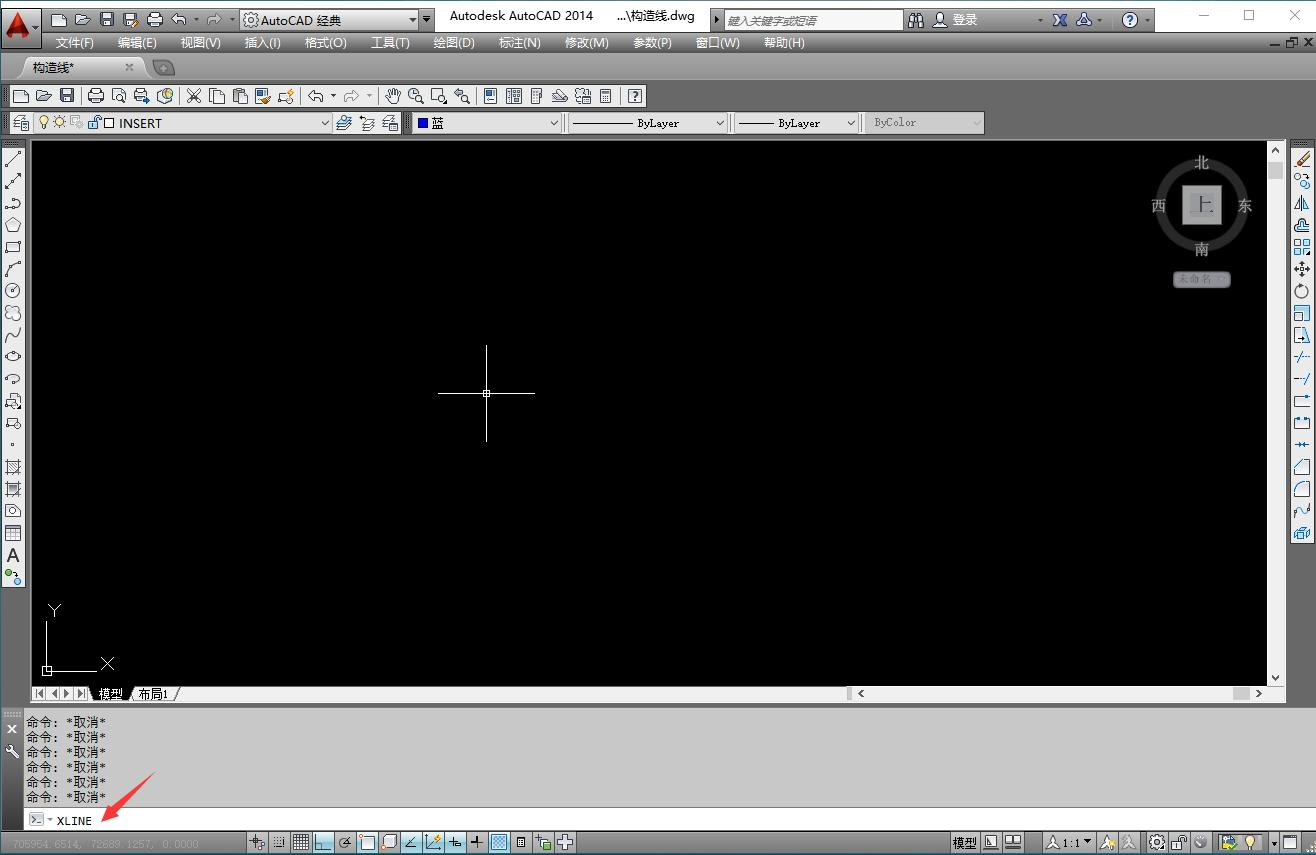Screen dimensions: 1316x855
Task: Open the blue color swatch dropdown
Action: pos(556,122)
